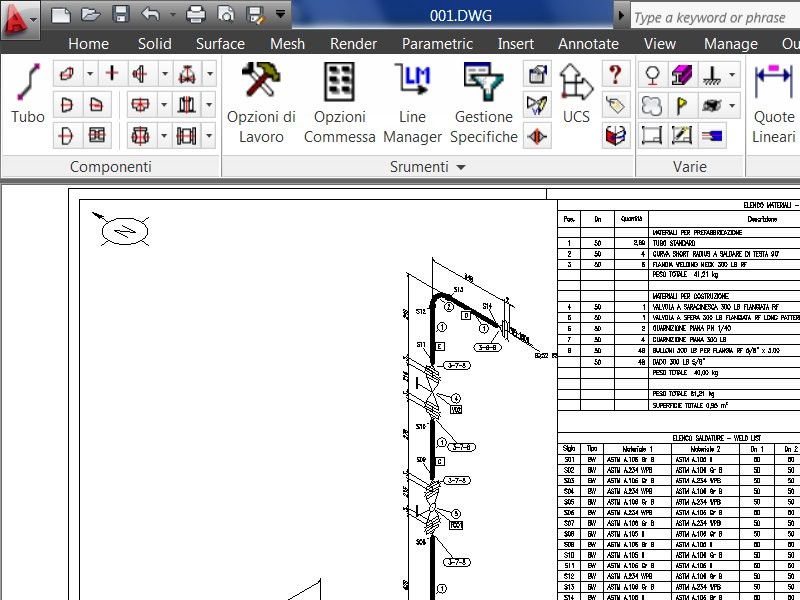Click the Componenti panel title
Viewport: 800px width, 600px height.
[111, 167]
